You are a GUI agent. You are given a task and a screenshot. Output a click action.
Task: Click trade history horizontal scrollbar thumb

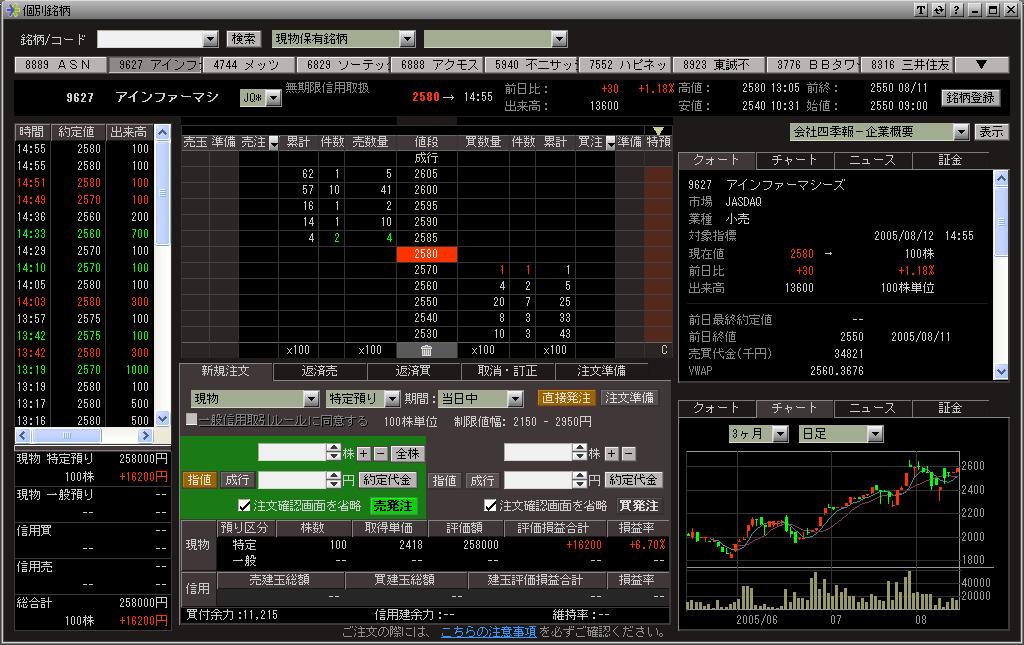(67, 435)
